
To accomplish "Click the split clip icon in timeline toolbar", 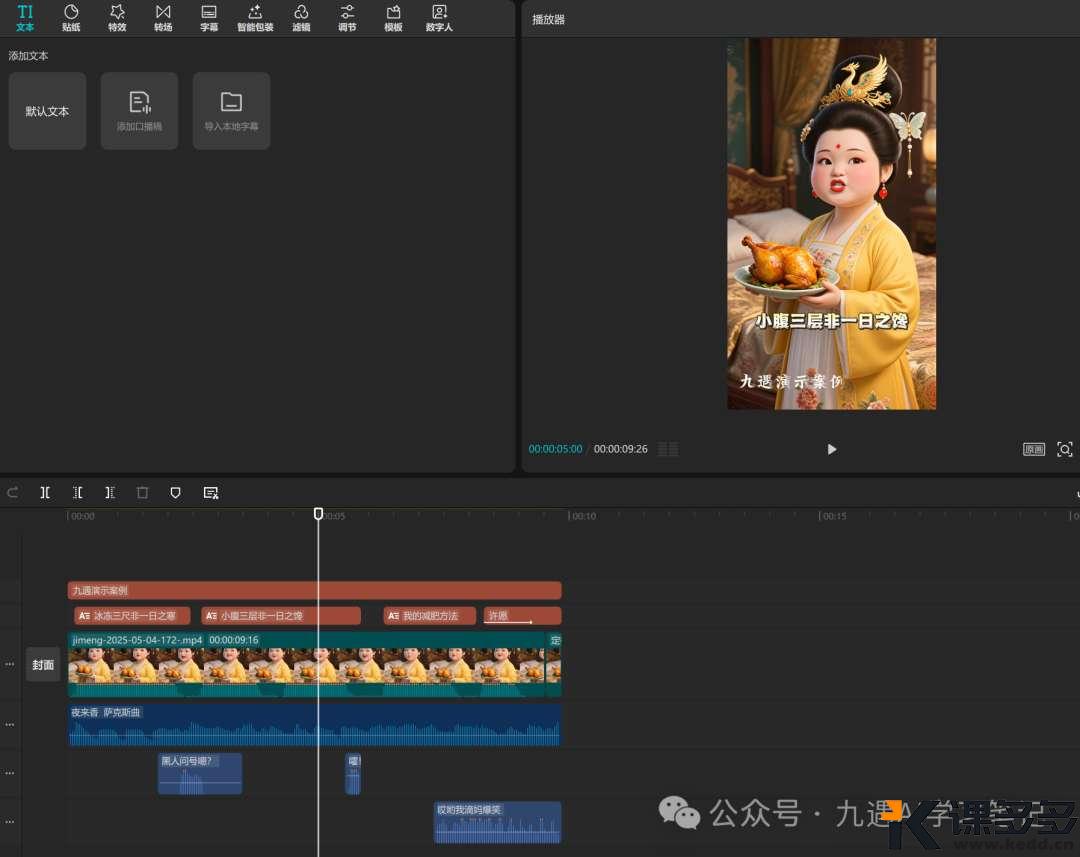I will point(45,492).
